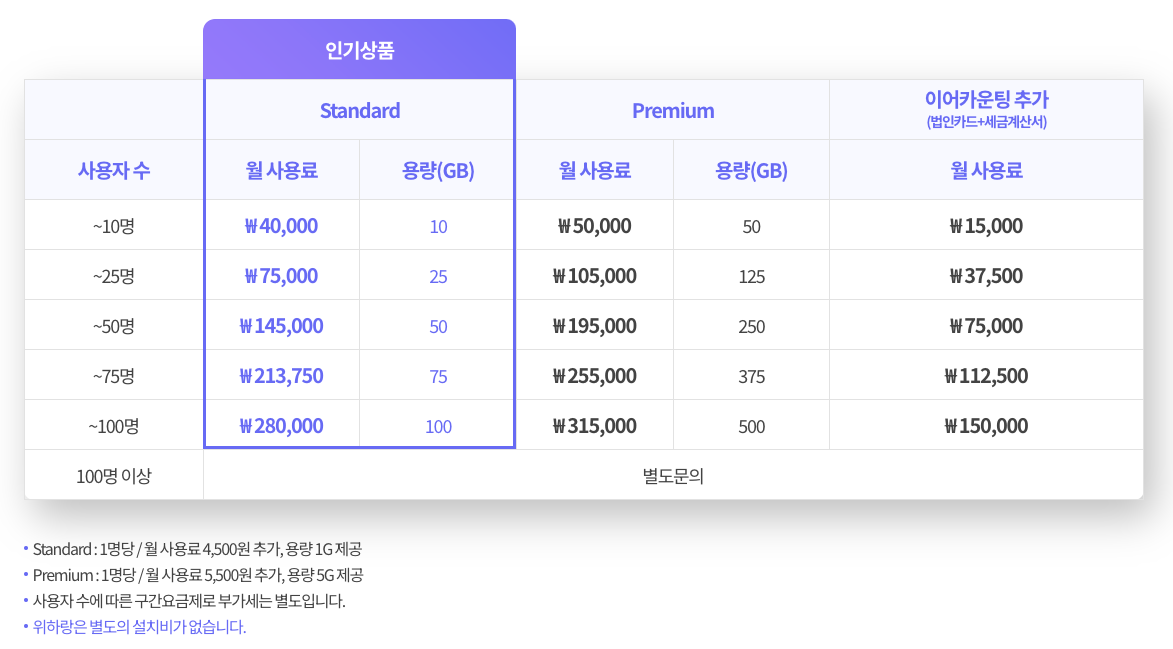Click Premium ₩315,000 price cell
The image size is (1173, 649).
coord(594,426)
